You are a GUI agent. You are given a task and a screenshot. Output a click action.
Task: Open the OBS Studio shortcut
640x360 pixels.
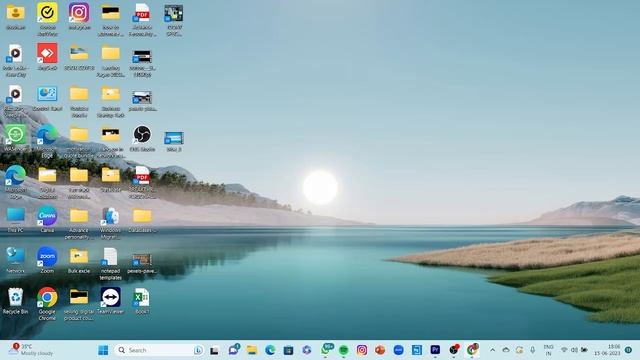pos(142,134)
